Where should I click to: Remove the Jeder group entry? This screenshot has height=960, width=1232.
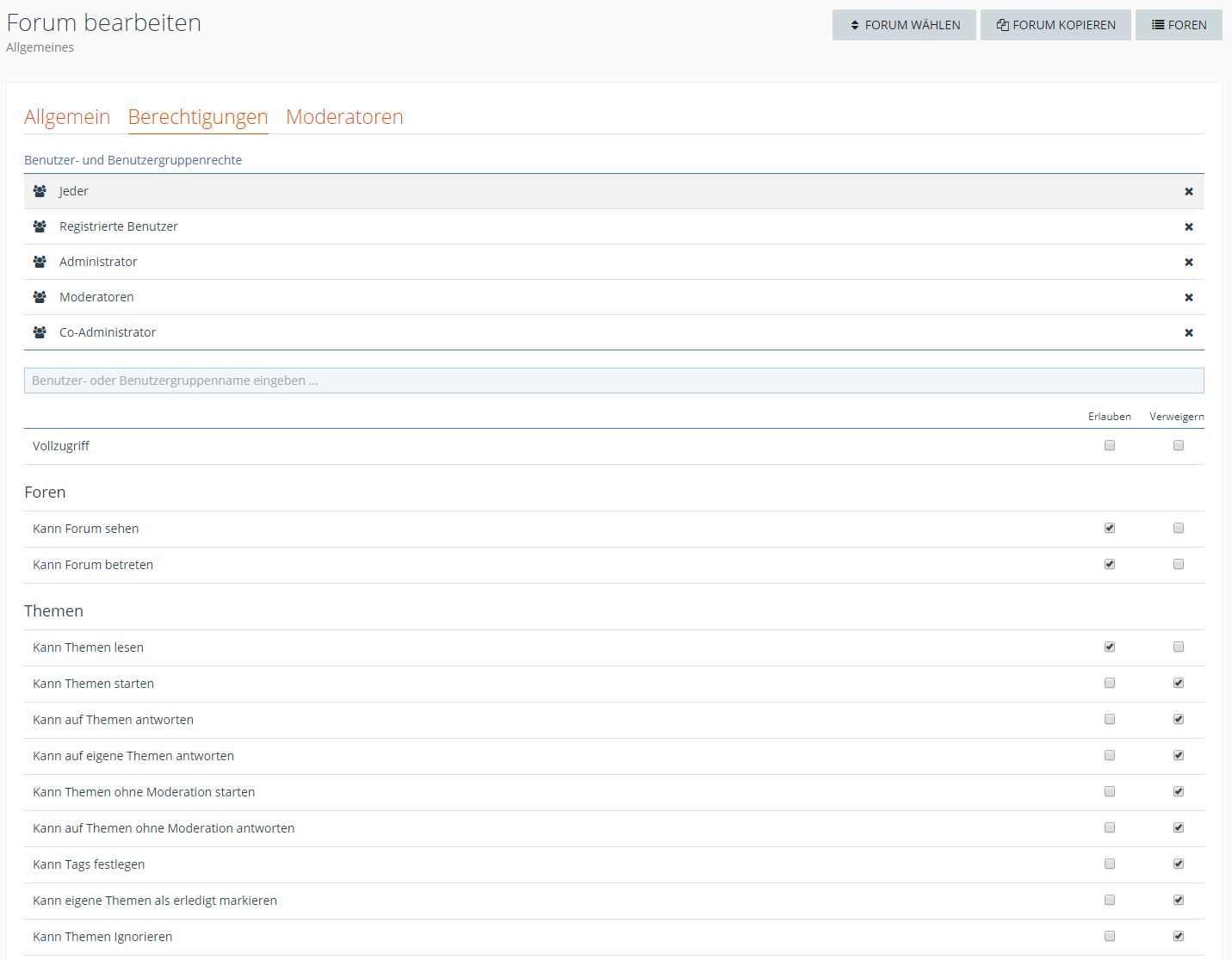point(1188,192)
